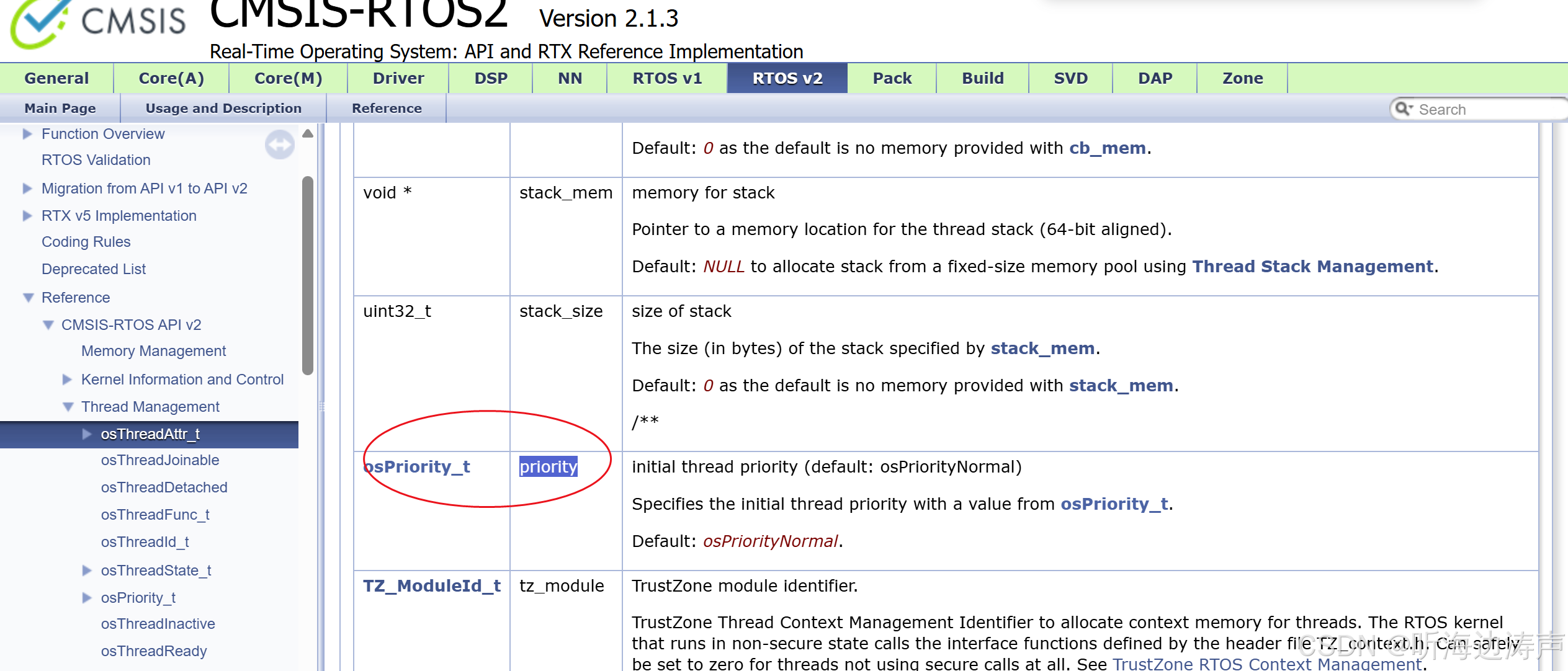Click the sidebar scroll-up arrow
The image size is (1568, 671).
[x=308, y=133]
